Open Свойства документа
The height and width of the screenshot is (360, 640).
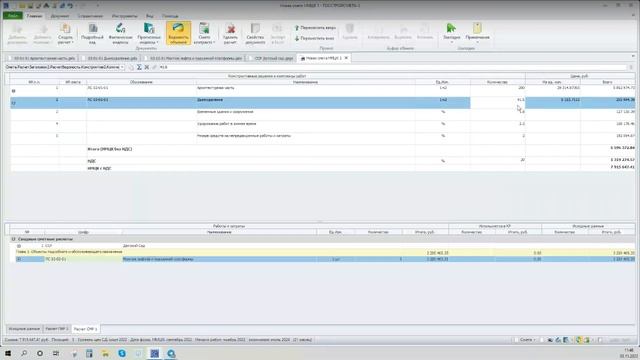[x=256, y=33]
